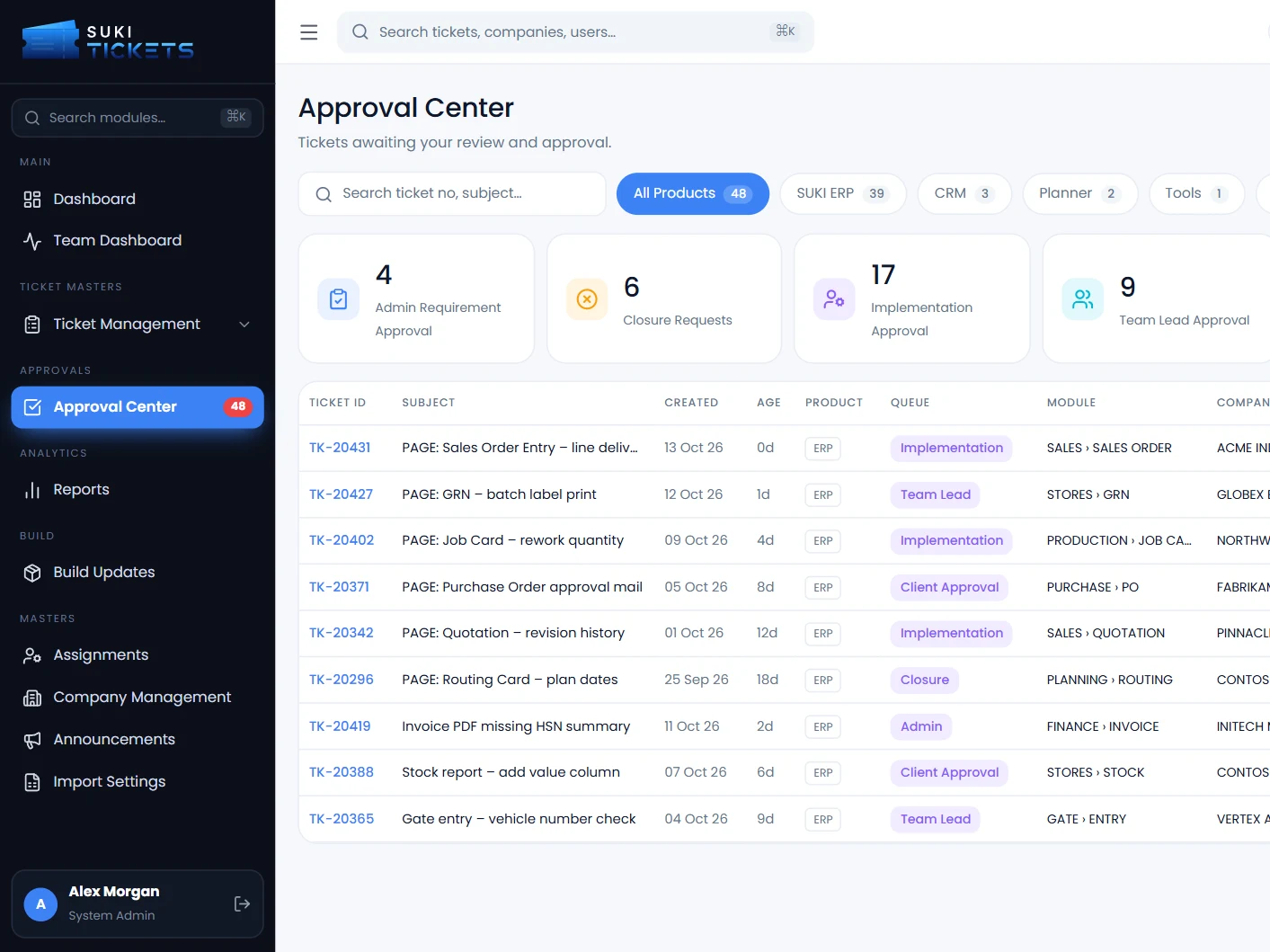Sort by the Created column header
Screen dimensions: 1270x952
click(x=691, y=403)
